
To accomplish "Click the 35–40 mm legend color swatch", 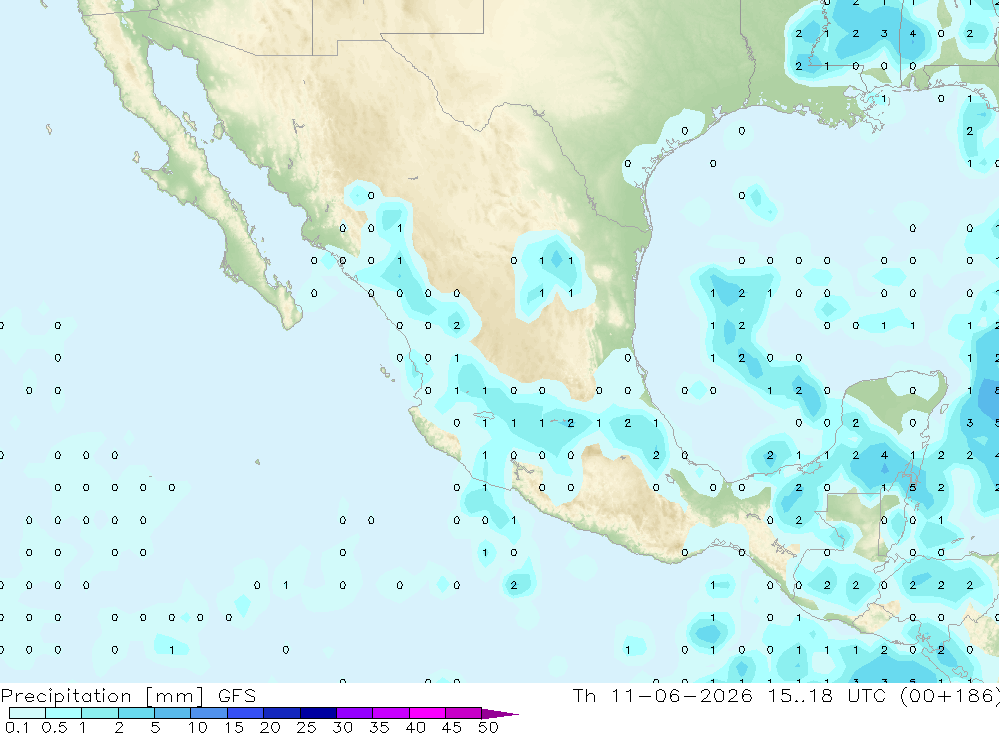I will coord(391,713).
